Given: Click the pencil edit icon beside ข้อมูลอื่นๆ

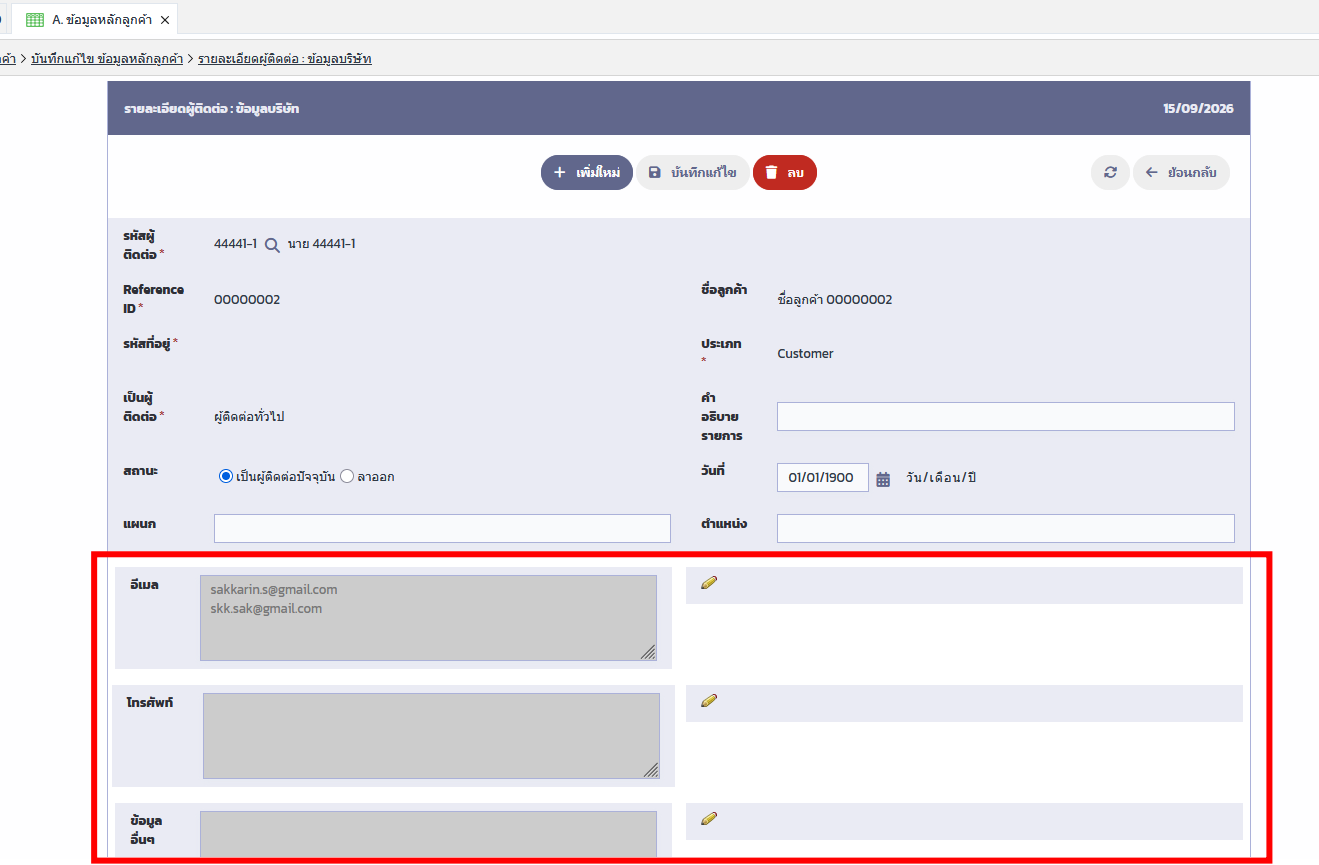Looking at the screenshot, I should [x=709, y=819].
